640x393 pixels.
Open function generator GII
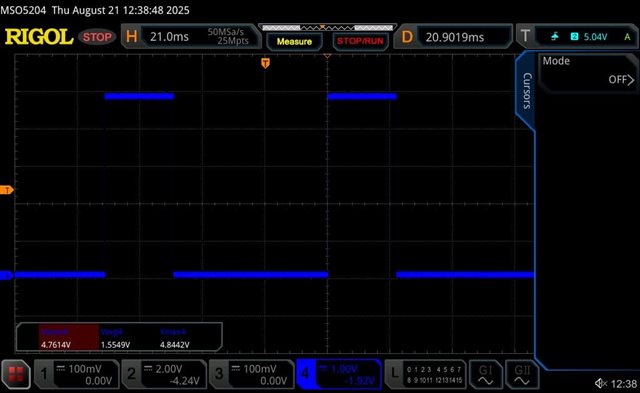point(522,374)
